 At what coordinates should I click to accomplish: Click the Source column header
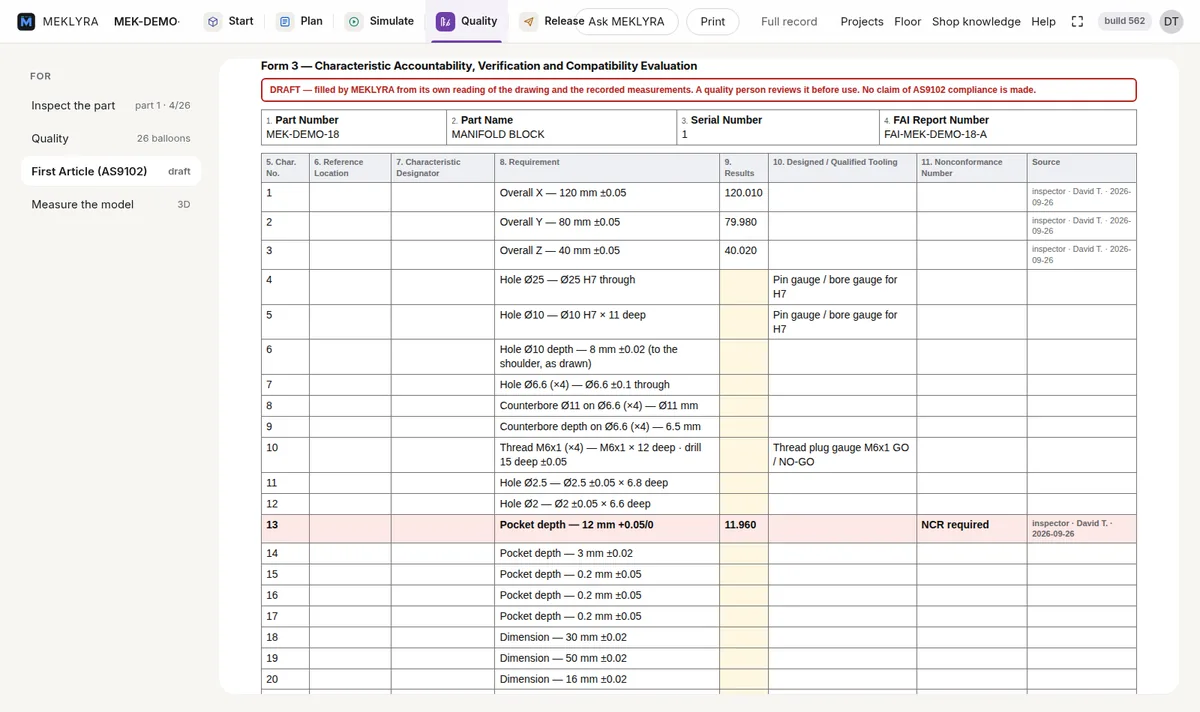point(1082,167)
